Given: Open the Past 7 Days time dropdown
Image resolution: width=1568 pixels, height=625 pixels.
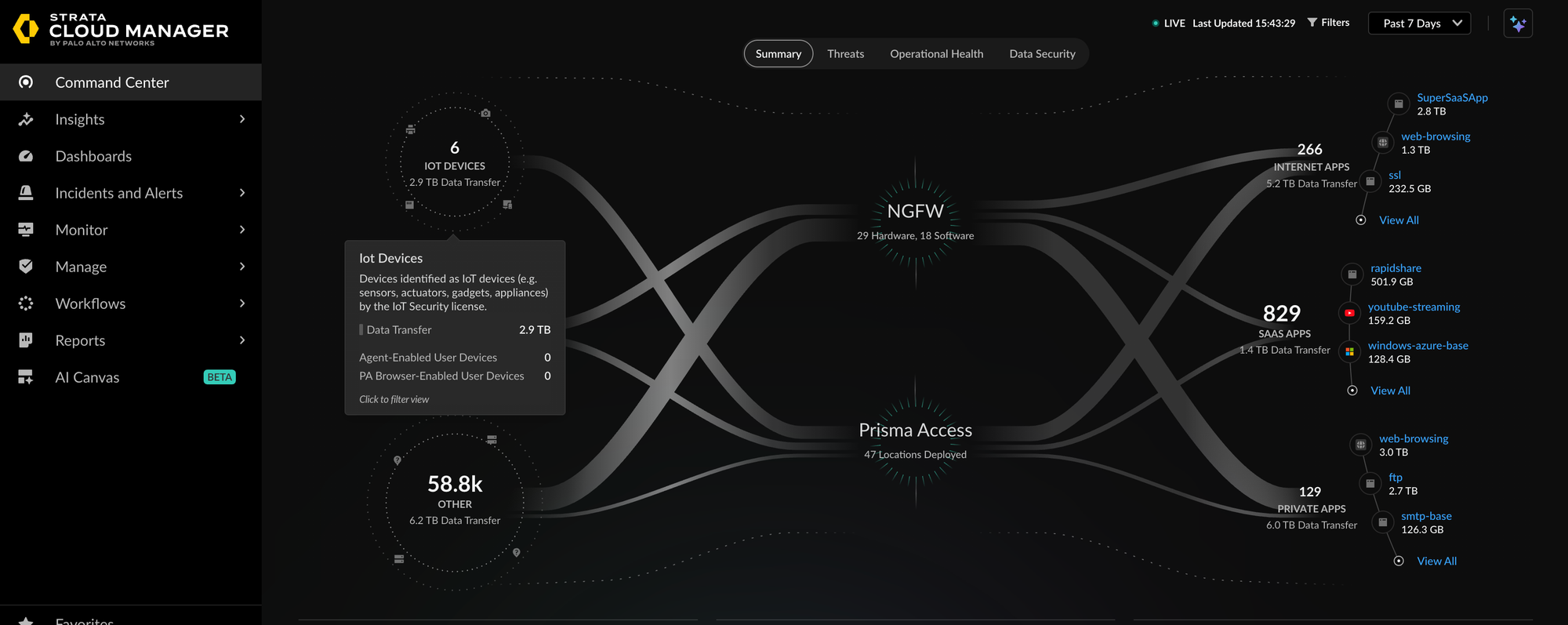Looking at the screenshot, I should pos(1419,24).
